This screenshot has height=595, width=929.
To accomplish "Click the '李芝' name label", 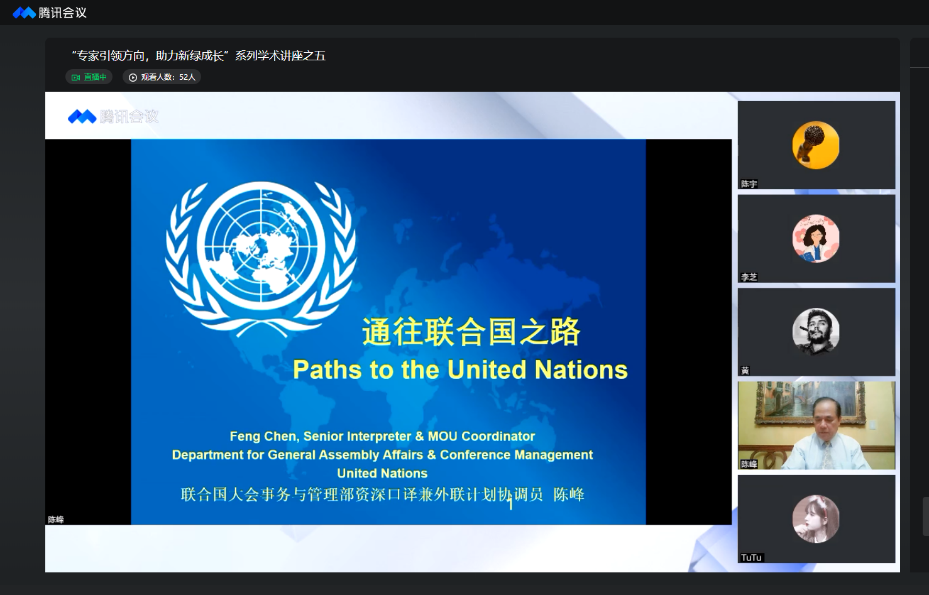I will [x=749, y=277].
